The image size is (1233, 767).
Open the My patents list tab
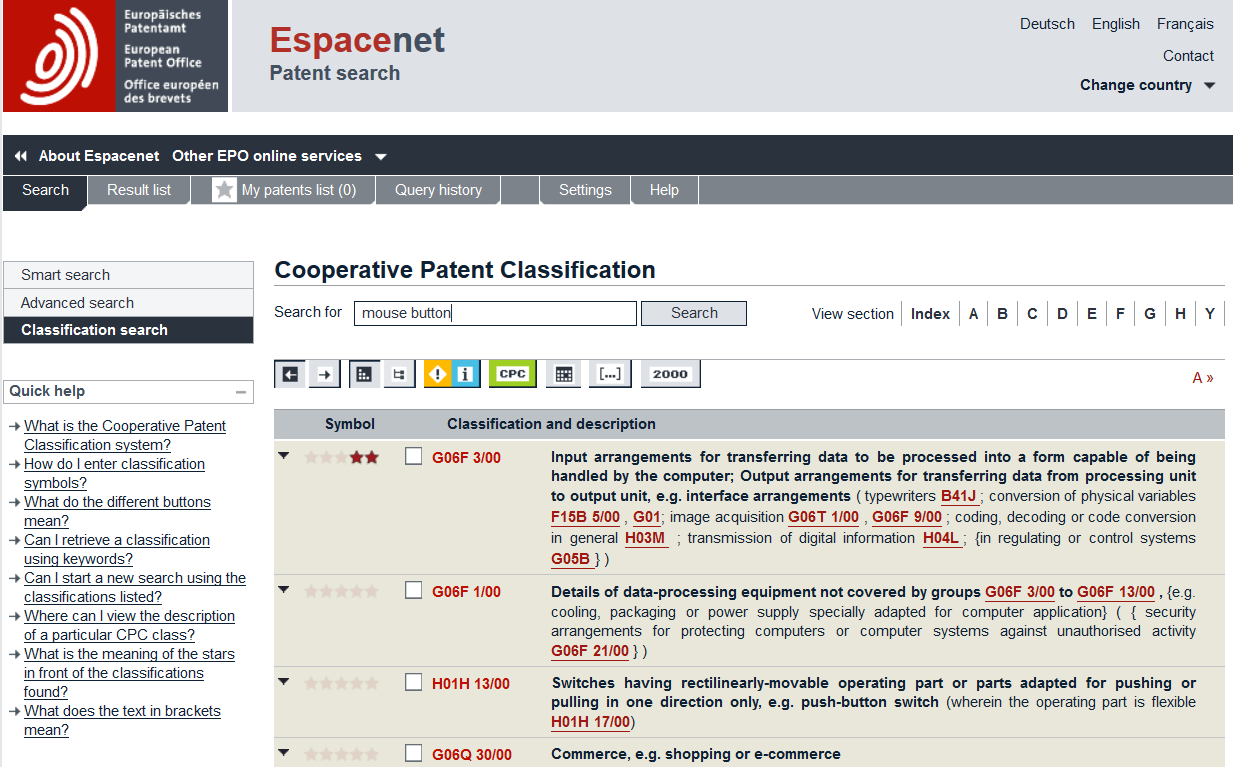click(283, 190)
